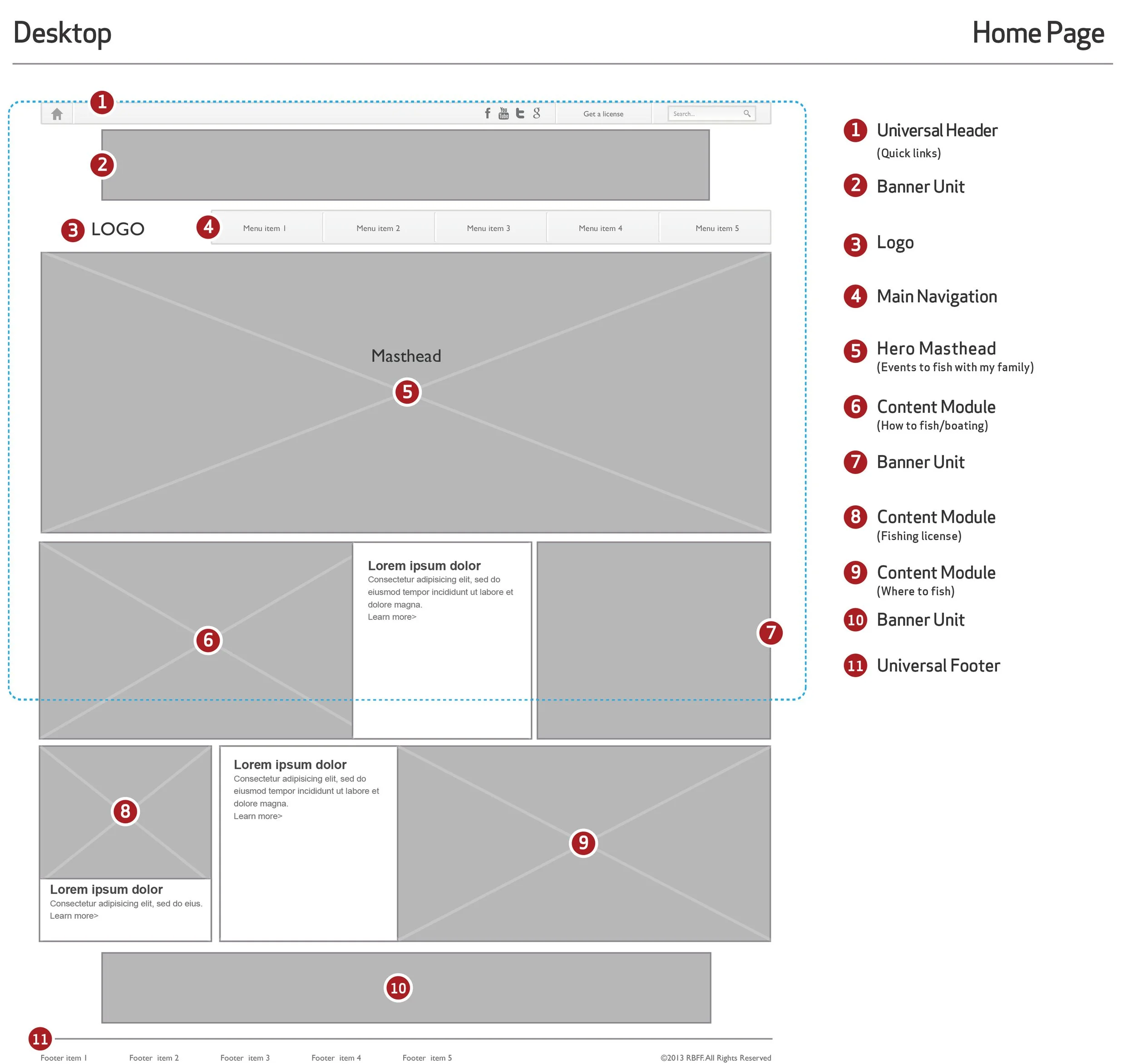The width and height of the screenshot is (1135, 1064).
Task: Click the home icon in header
Action: tap(57, 114)
